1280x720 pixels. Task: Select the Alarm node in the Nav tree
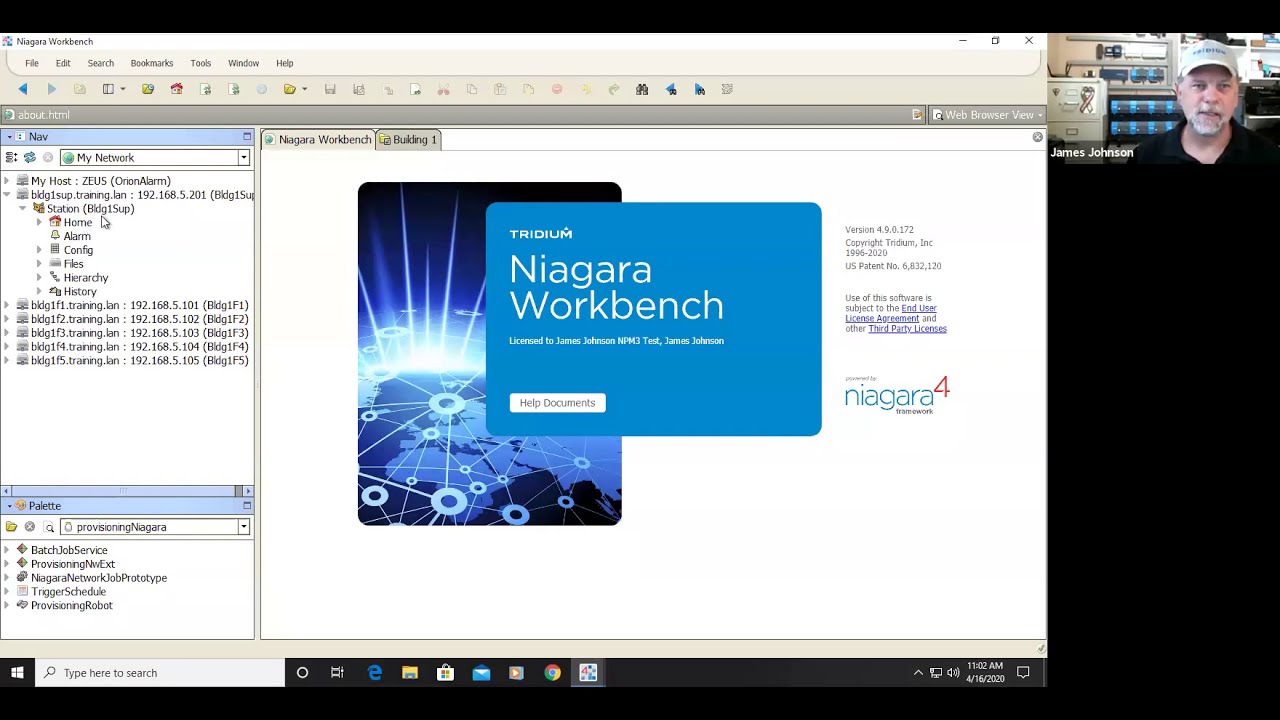click(x=77, y=236)
